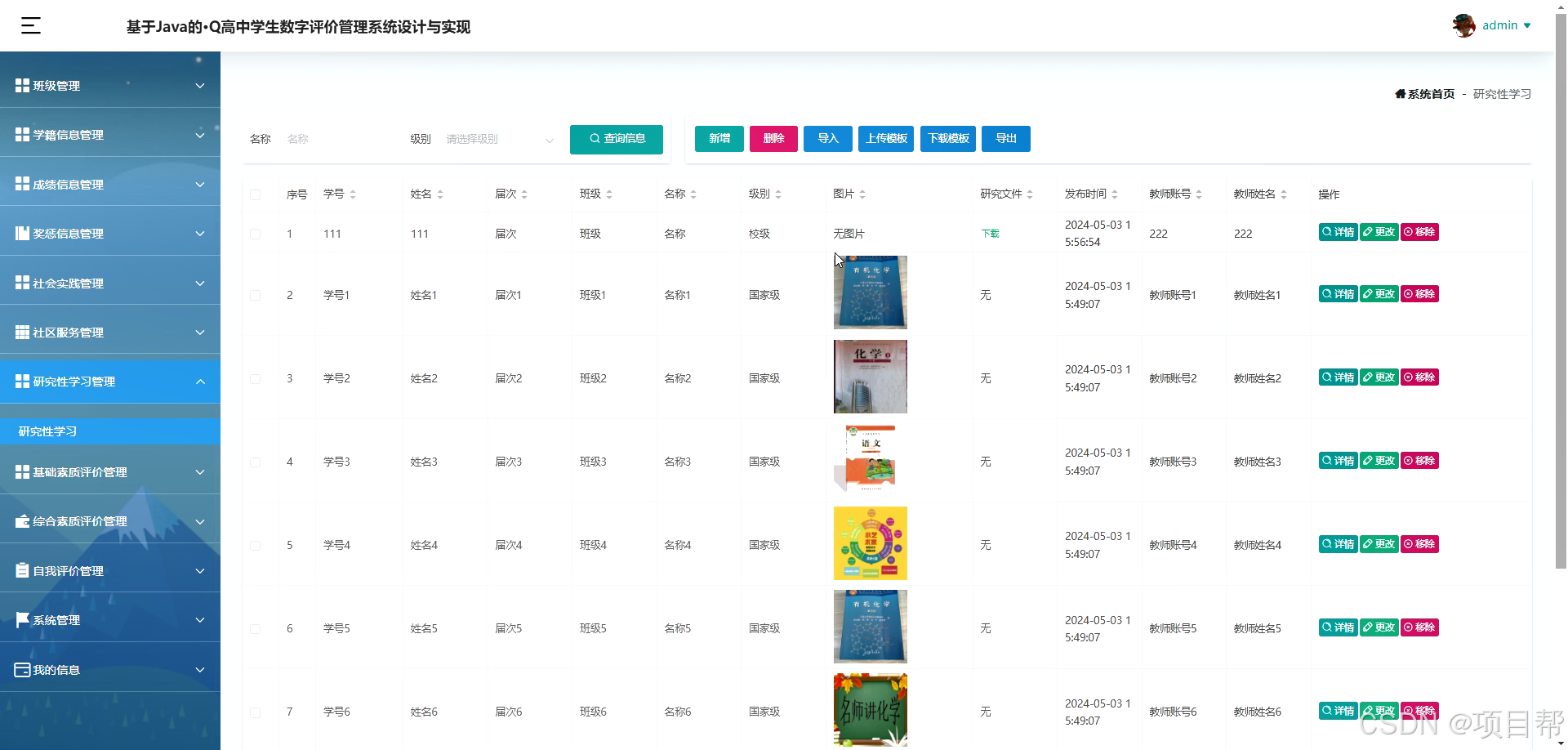
Task: Sort by 级别 column arrows
Action: (x=778, y=194)
